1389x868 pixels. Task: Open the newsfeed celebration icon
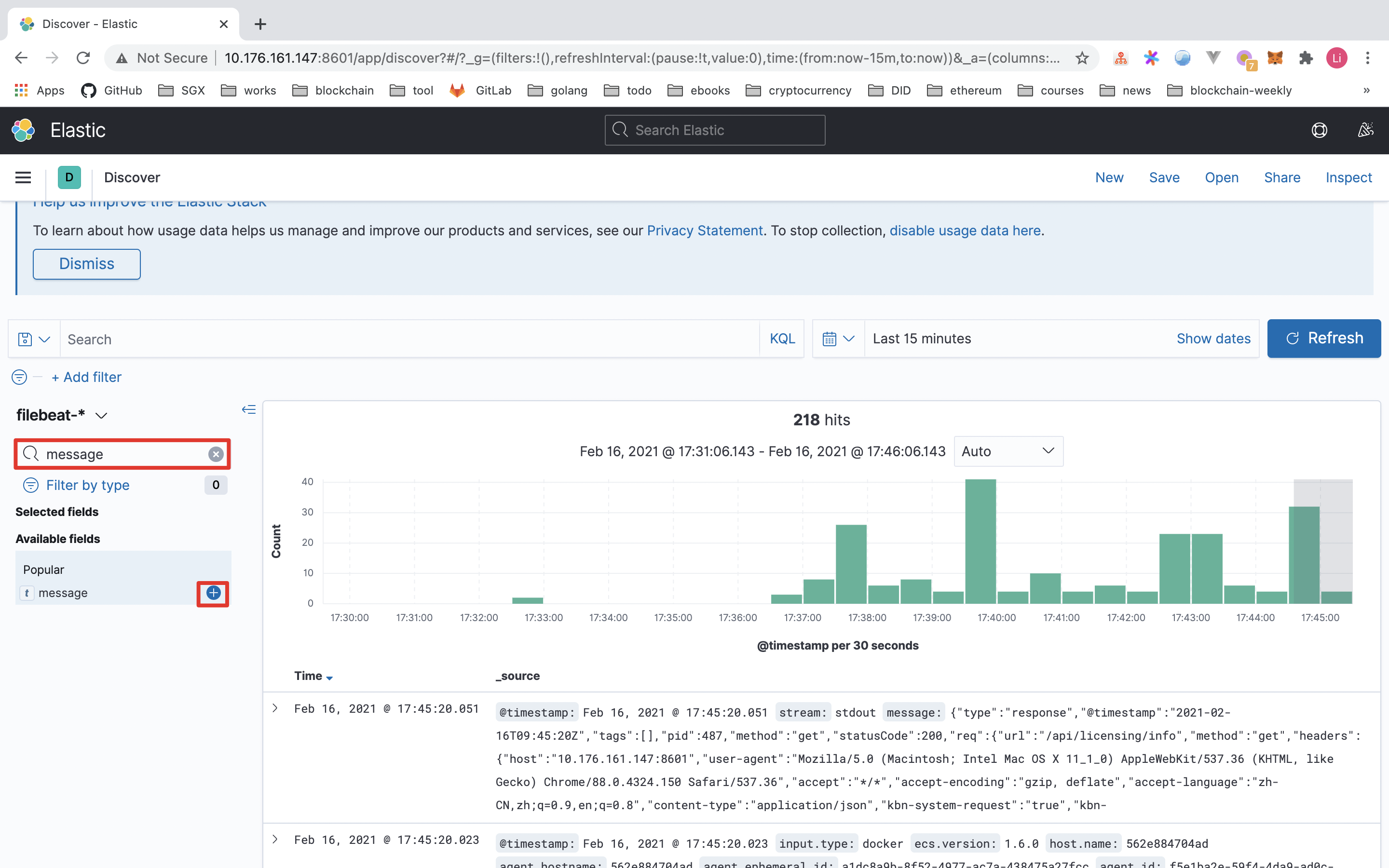coord(1365,130)
